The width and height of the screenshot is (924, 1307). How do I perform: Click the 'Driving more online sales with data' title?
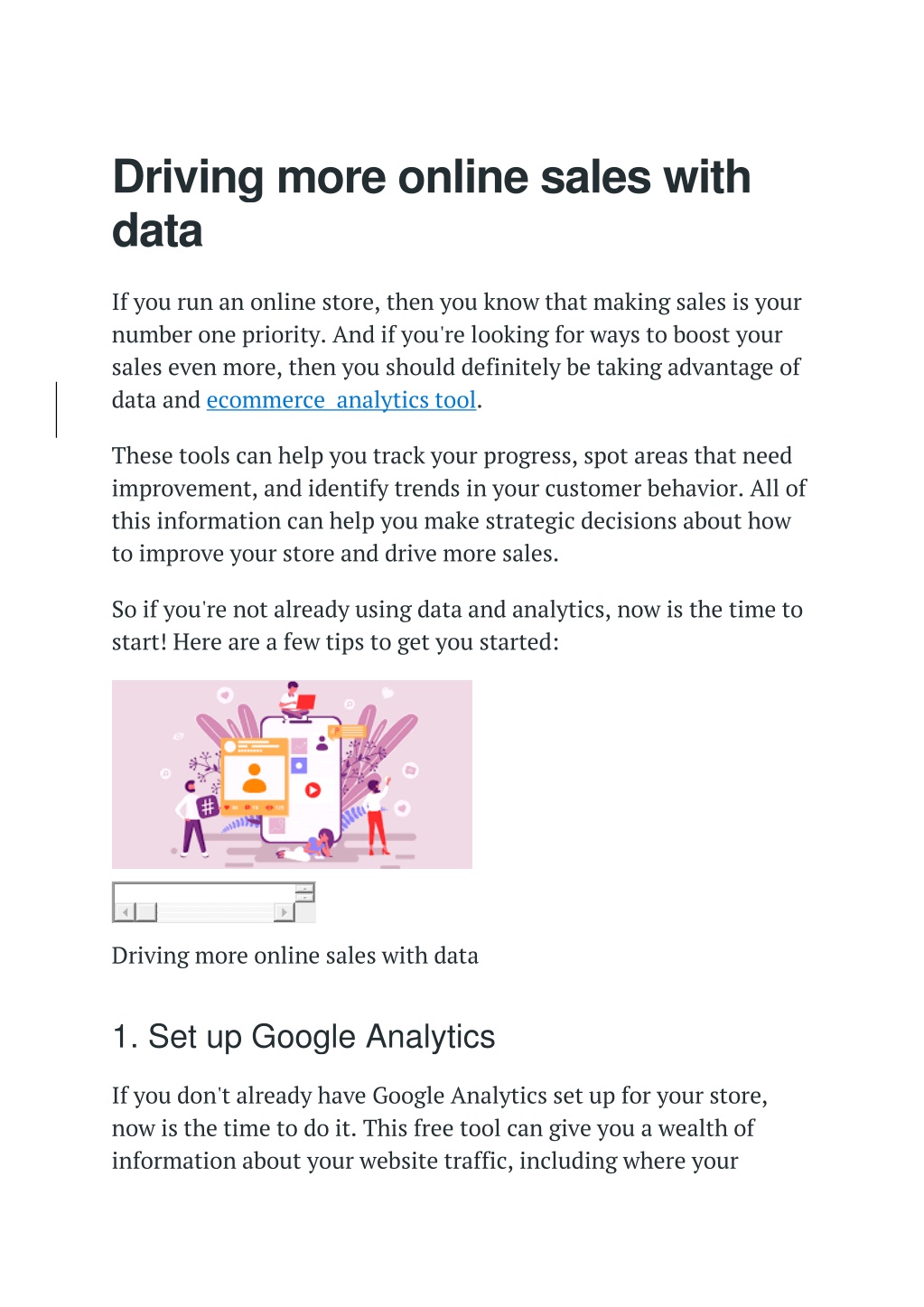click(432, 202)
